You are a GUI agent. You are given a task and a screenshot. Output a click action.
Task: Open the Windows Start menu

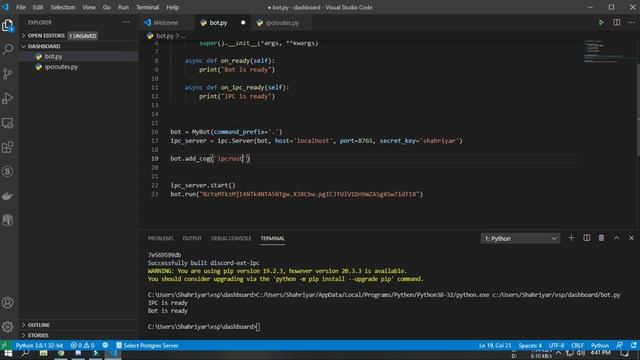coord(8,354)
